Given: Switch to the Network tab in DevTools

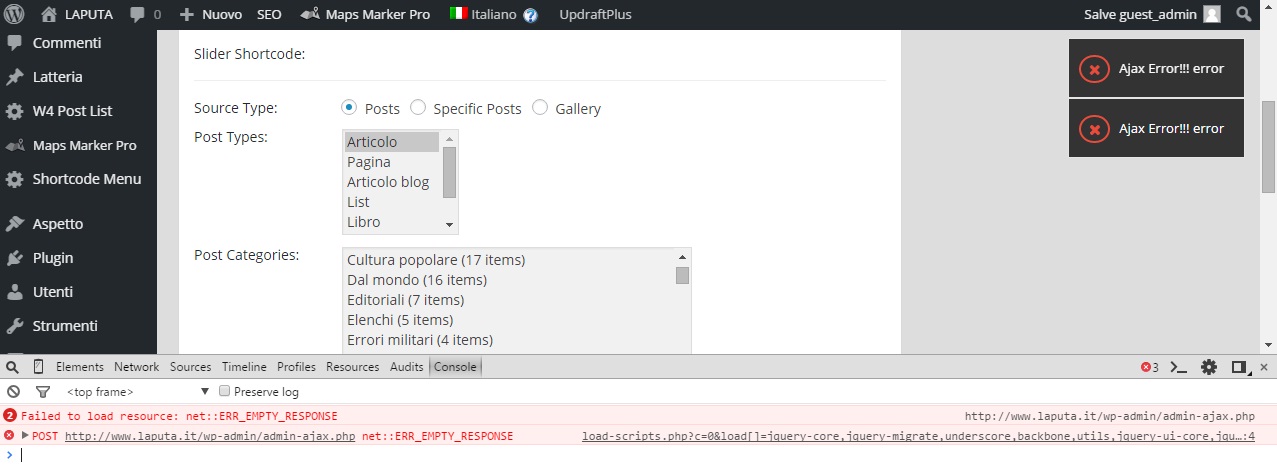Looking at the screenshot, I should pos(136,367).
